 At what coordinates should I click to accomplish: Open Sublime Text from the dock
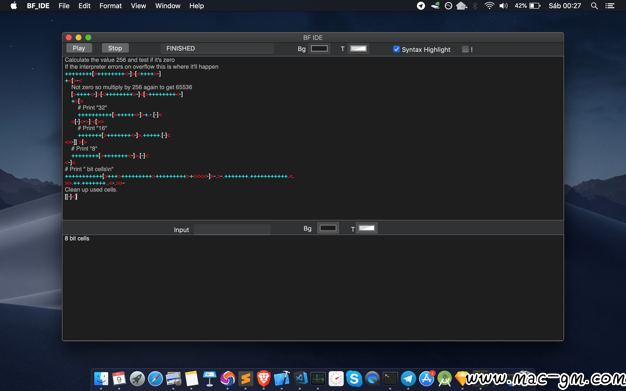click(x=246, y=378)
